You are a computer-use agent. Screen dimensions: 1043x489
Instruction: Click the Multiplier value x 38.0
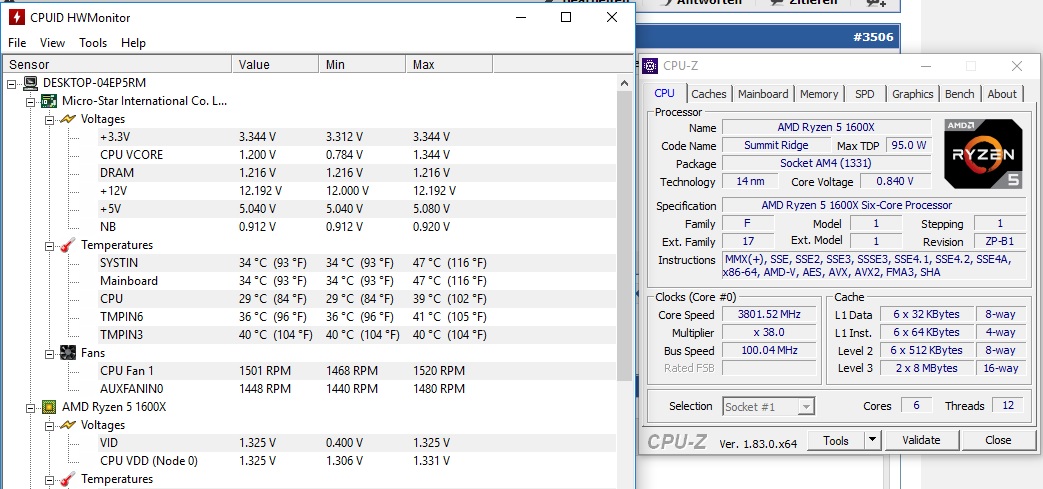[x=769, y=332]
